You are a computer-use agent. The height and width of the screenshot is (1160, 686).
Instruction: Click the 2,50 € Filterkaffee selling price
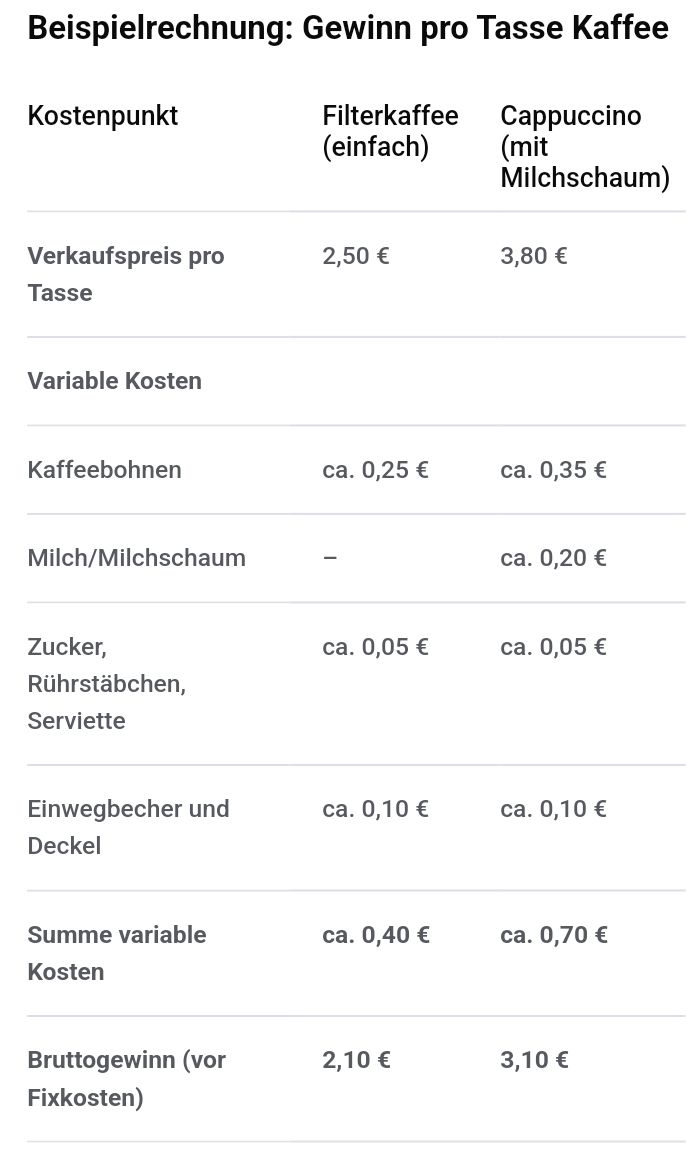(x=356, y=256)
